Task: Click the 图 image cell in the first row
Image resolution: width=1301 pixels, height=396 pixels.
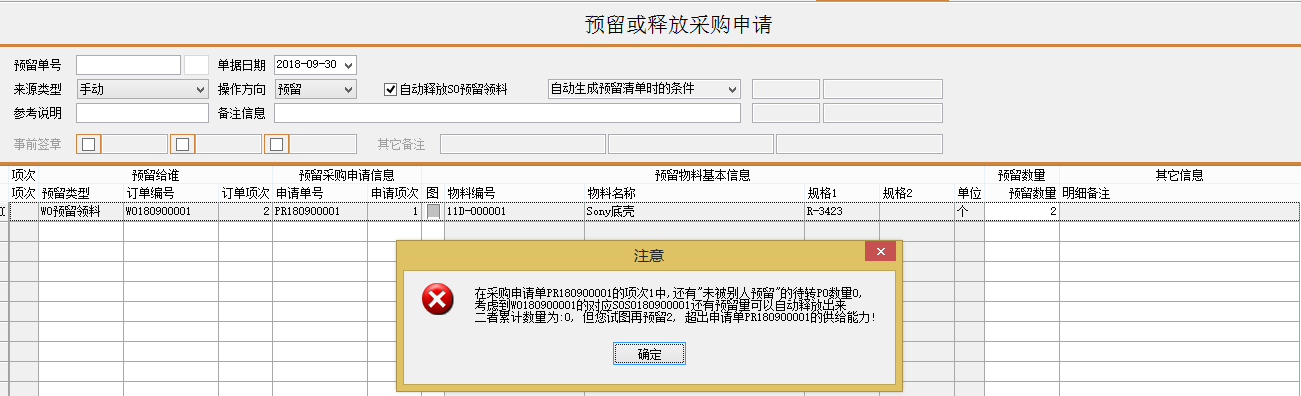Action: [433, 212]
